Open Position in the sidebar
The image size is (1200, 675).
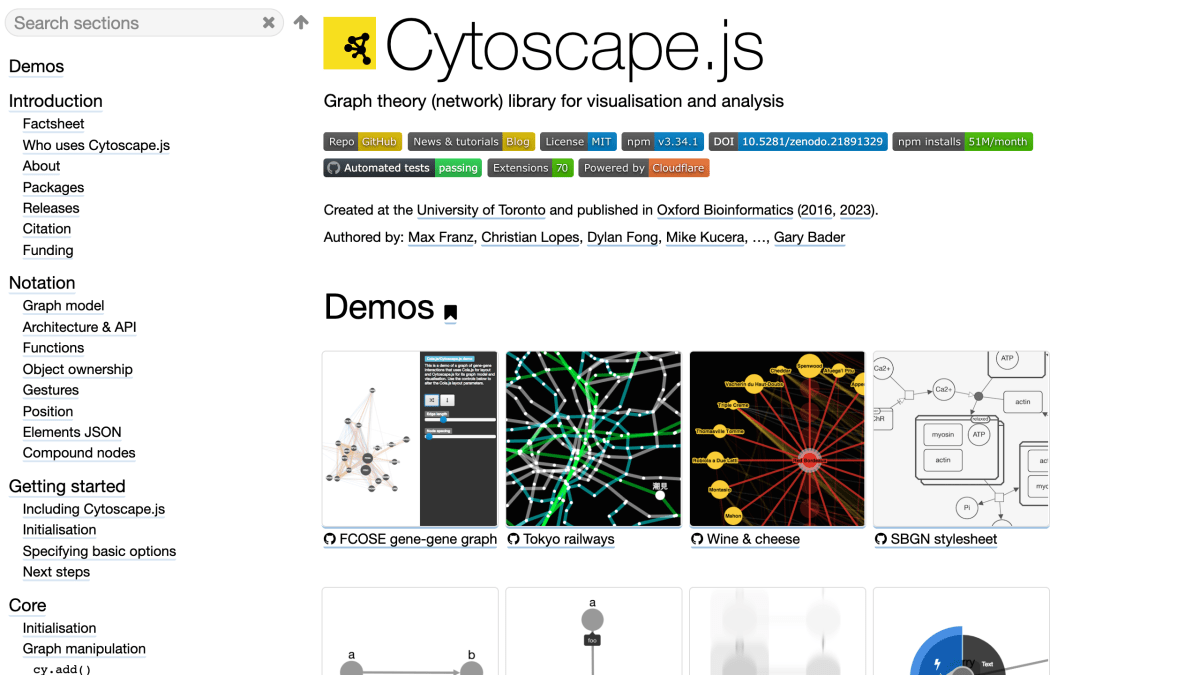pos(48,411)
